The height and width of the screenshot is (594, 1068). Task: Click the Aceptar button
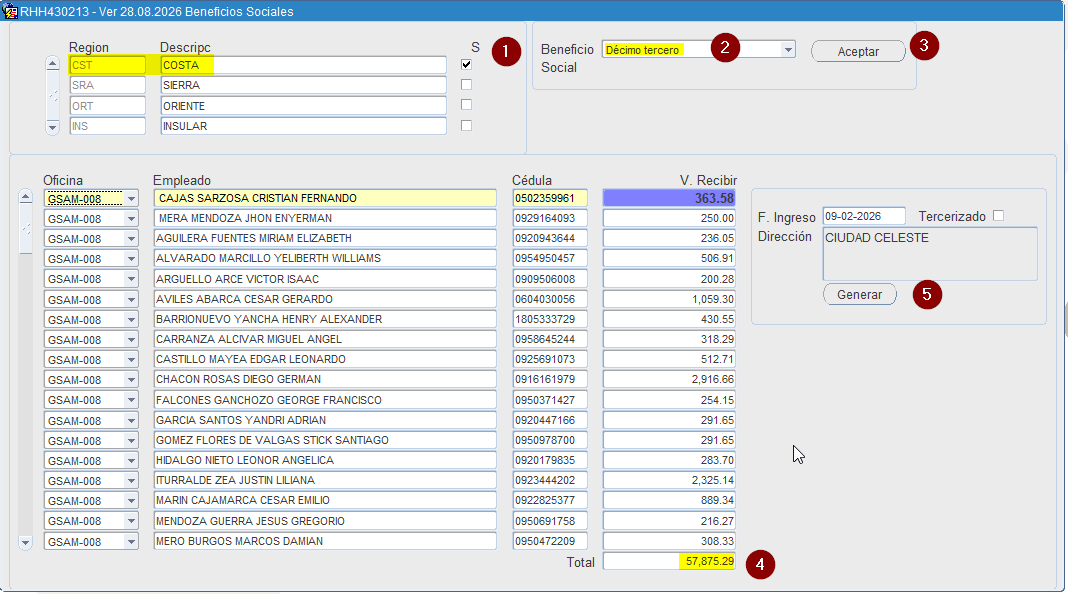click(858, 51)
